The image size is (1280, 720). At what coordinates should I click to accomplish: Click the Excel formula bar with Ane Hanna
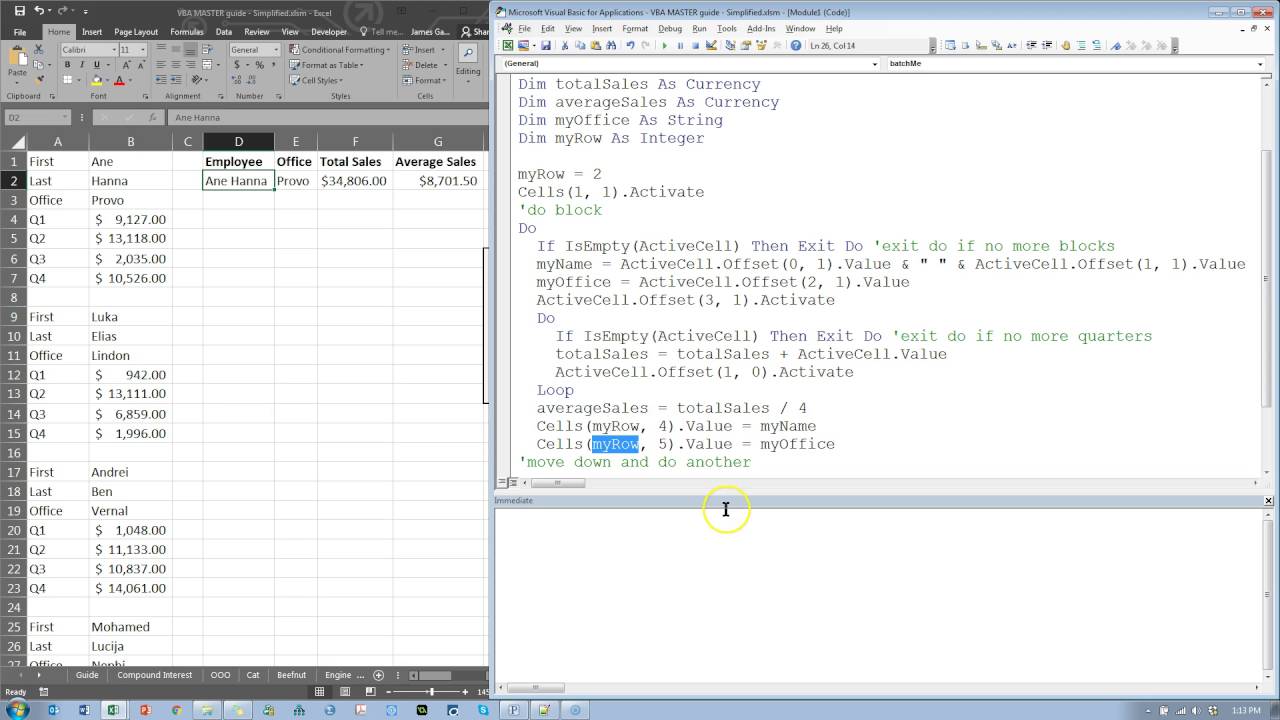pos(330,117)
